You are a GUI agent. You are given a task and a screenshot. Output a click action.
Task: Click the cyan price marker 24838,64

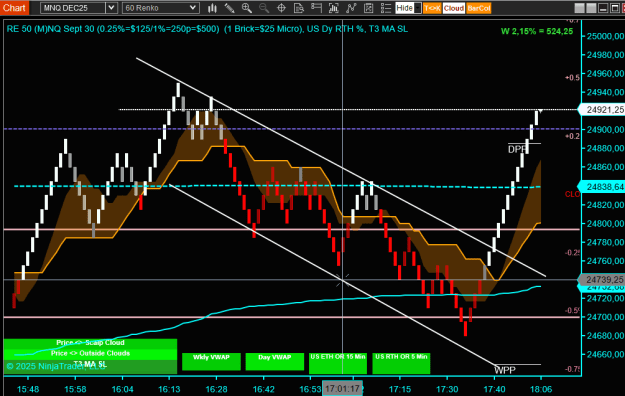pos(602,187)
